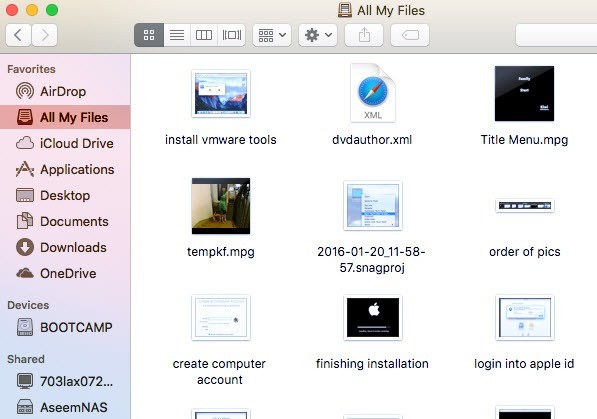Open OneDrive in the sidebar
This screenshot has height=419, width=597.
[65, 273]
